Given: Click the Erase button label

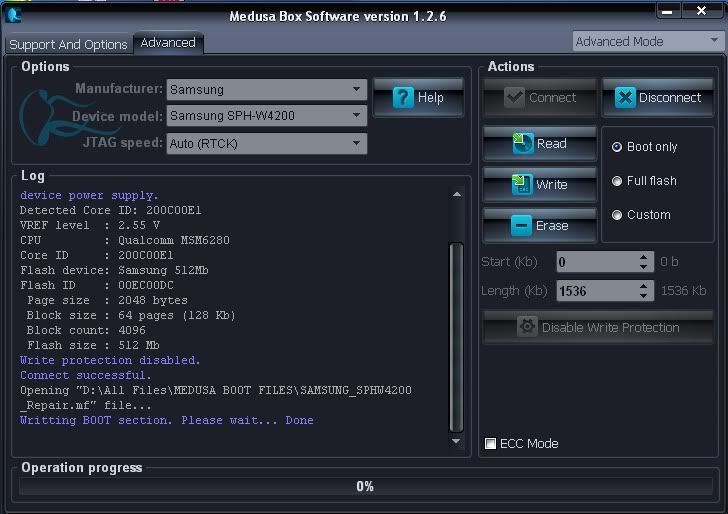Looking at the screenshot, I should point(552,226).
